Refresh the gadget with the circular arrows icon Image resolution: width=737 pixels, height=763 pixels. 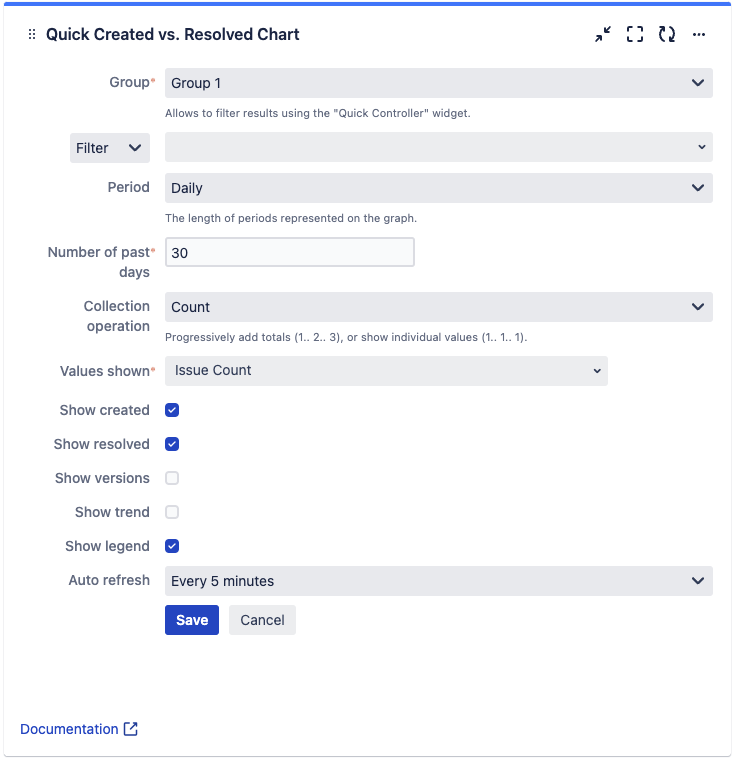[x=667, y=34]
